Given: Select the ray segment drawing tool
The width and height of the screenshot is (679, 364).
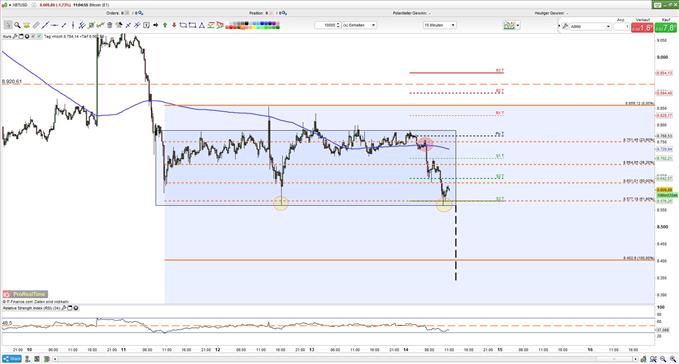Looking at the screenshot, I should coord(64,25).
